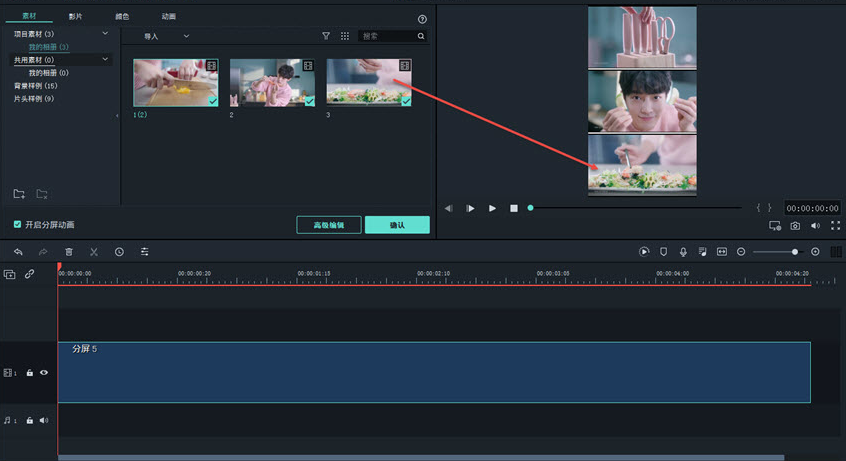
Task: Open the 动画 tab
Action: 168,17
